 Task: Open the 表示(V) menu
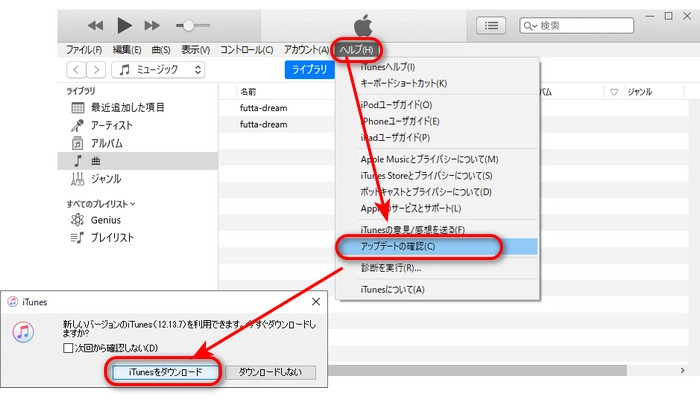(195, 50)
